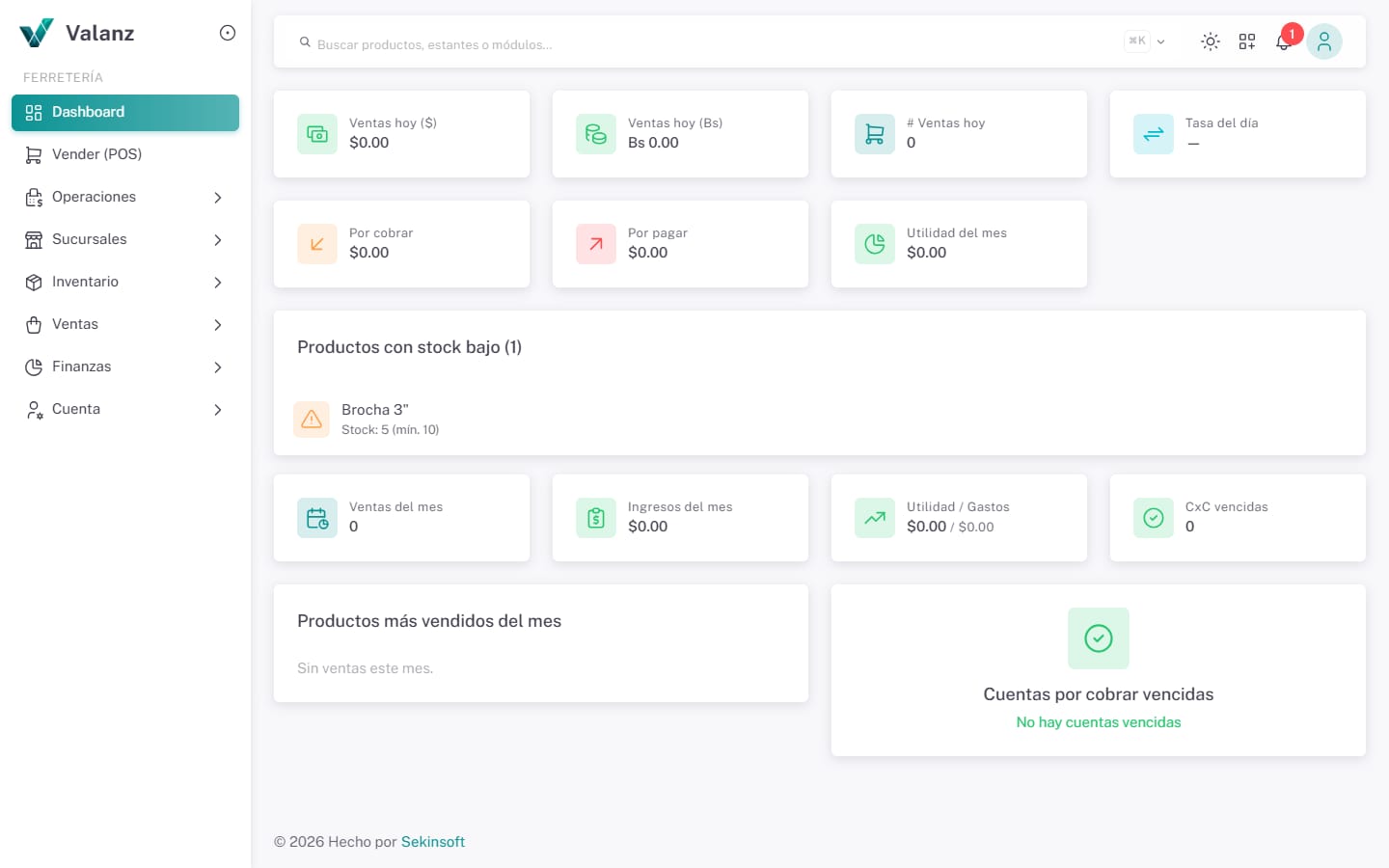The image size is (1389, 868).
Task: Open the Brocha 3" low stock item
Action: click(x=820, y=420)
